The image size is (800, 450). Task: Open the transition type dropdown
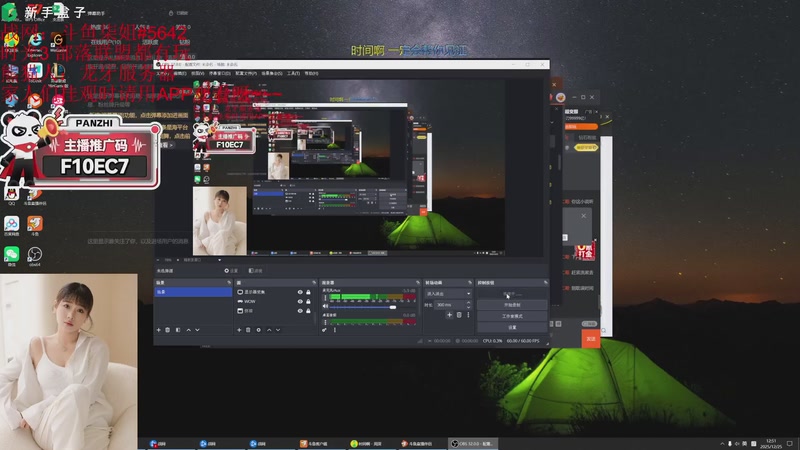click(x=448, y=293)
